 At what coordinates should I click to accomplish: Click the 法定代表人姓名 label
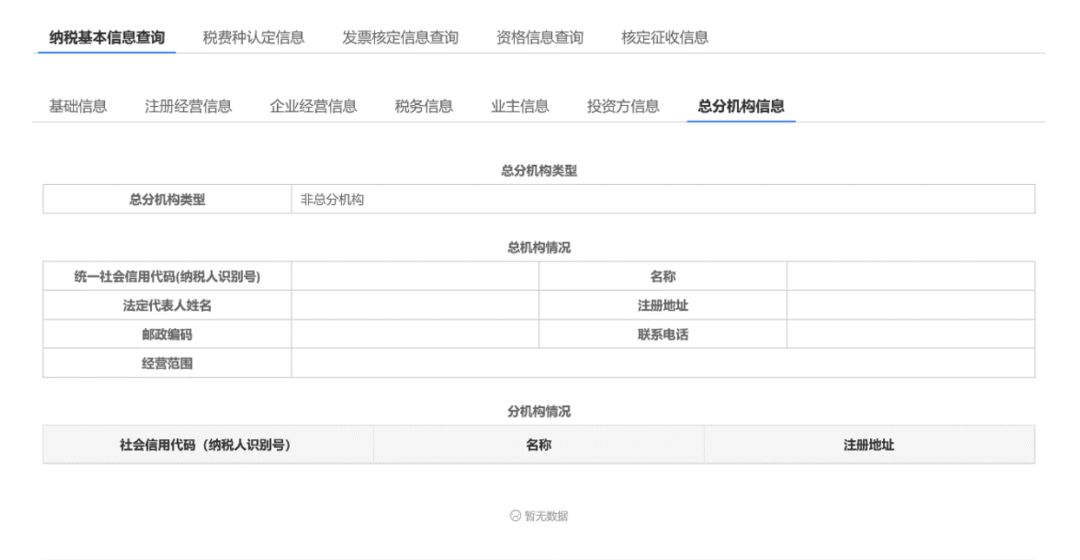point(167,305)
